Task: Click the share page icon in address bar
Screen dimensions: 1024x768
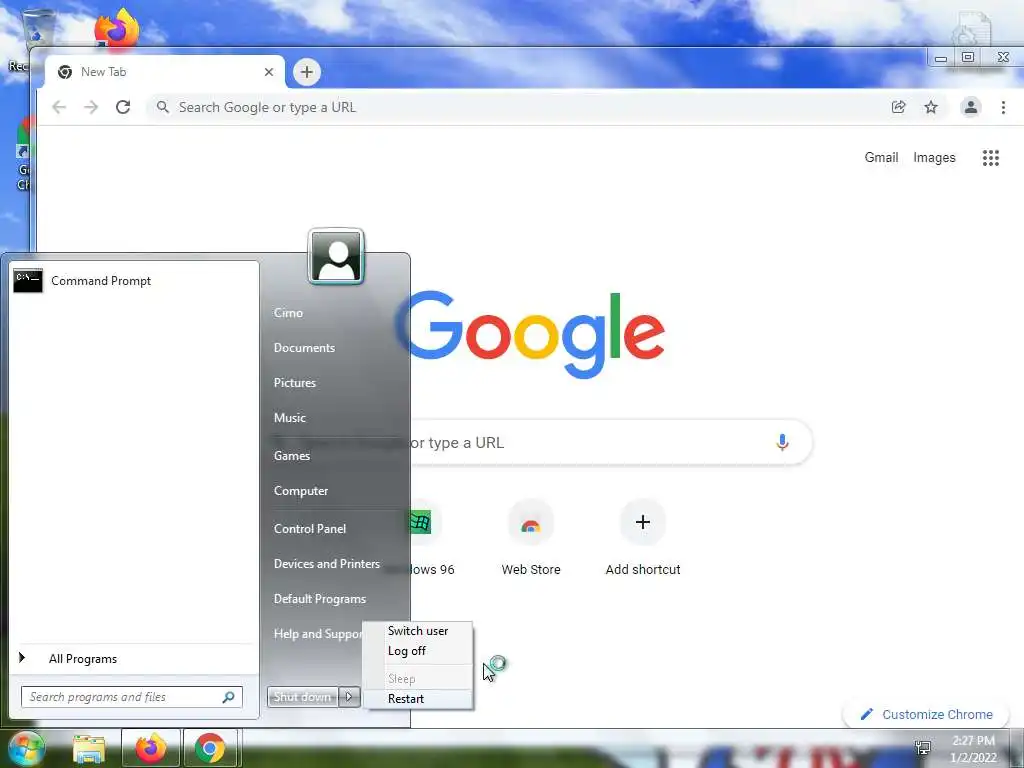Action: tap(899, 107)
